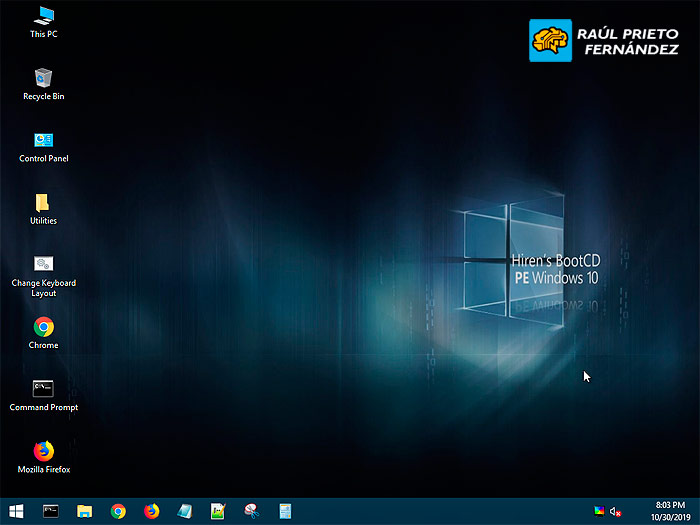Open the taskbar clock showing 8:03 PM
Viewport: 700px width, 525px height.
point(669,511)
